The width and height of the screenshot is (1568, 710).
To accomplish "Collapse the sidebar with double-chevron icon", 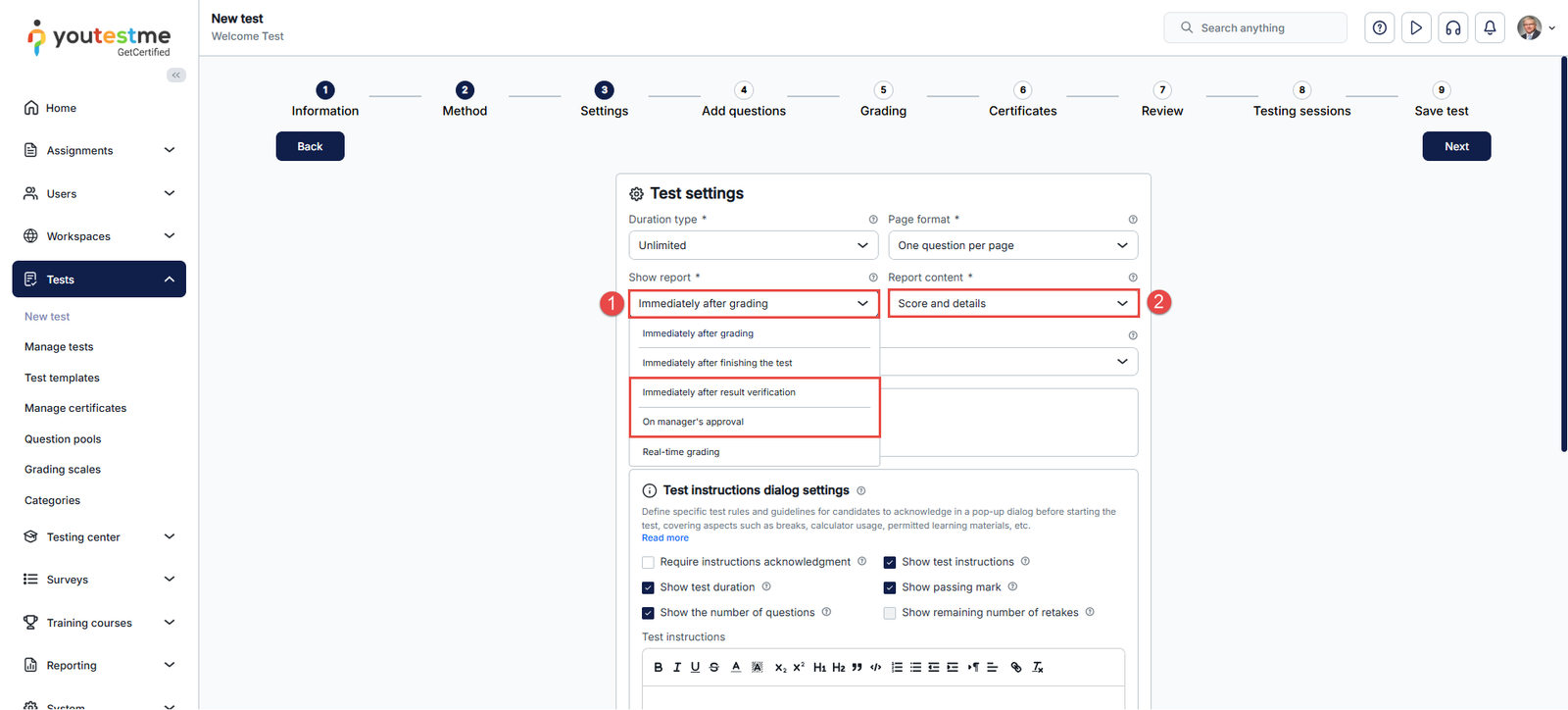I will 176,76.
